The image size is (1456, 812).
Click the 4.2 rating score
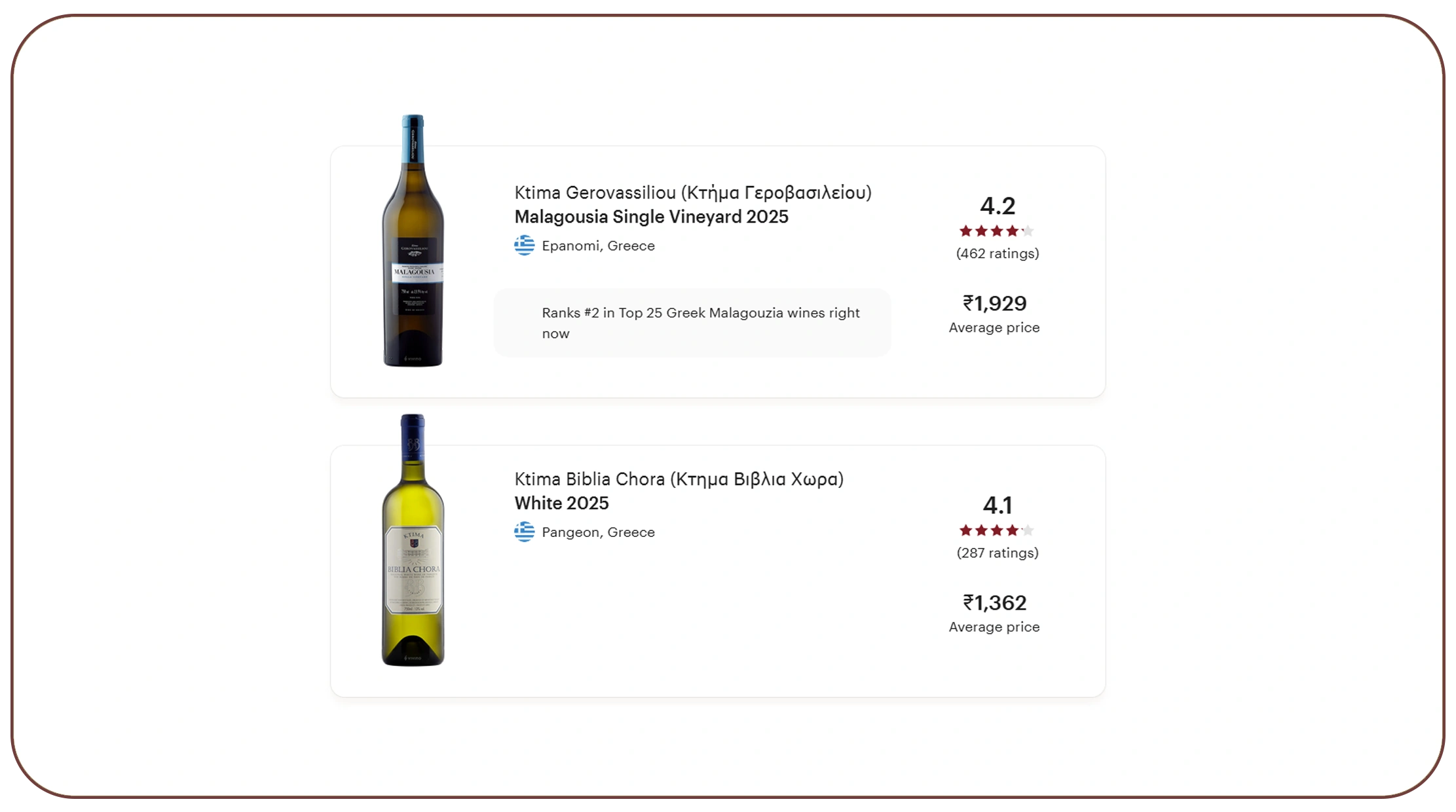click(998, 206)
